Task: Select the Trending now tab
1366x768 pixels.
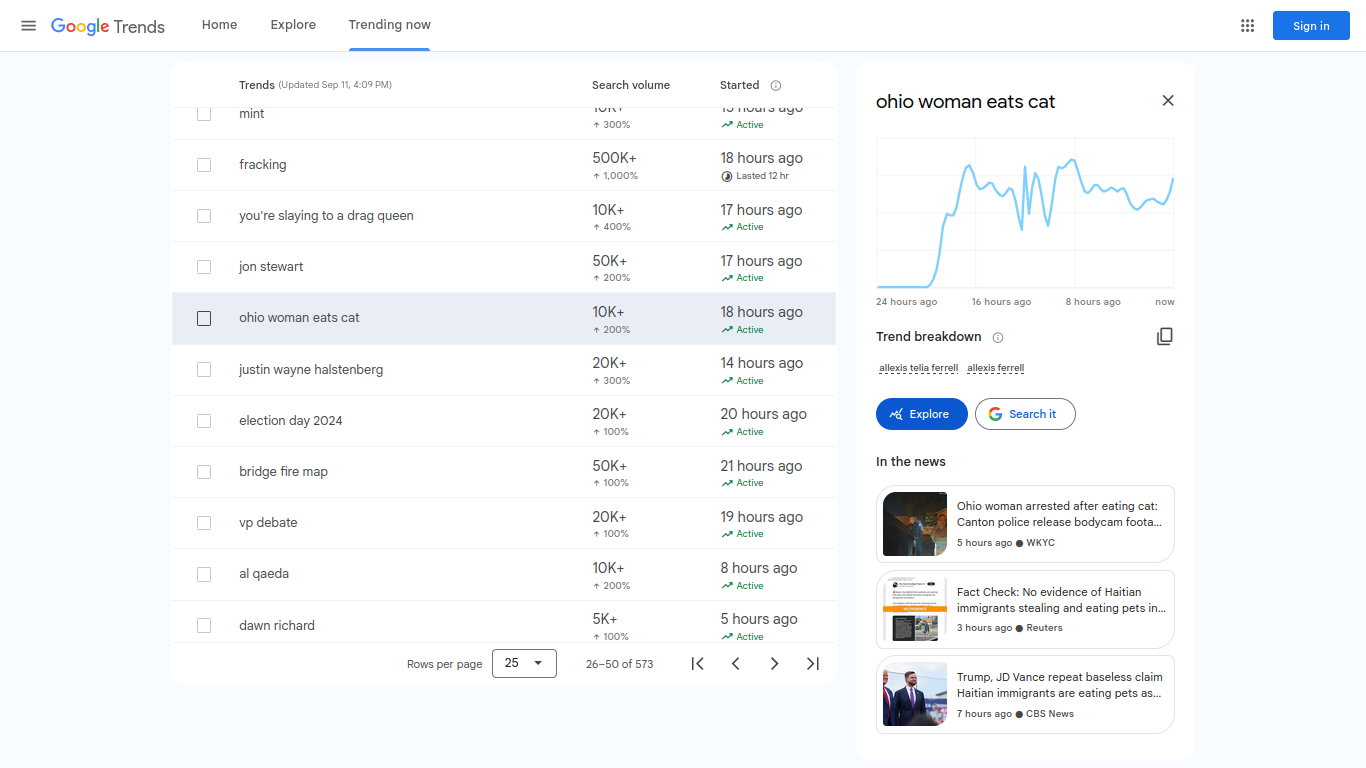Action: 389,25
